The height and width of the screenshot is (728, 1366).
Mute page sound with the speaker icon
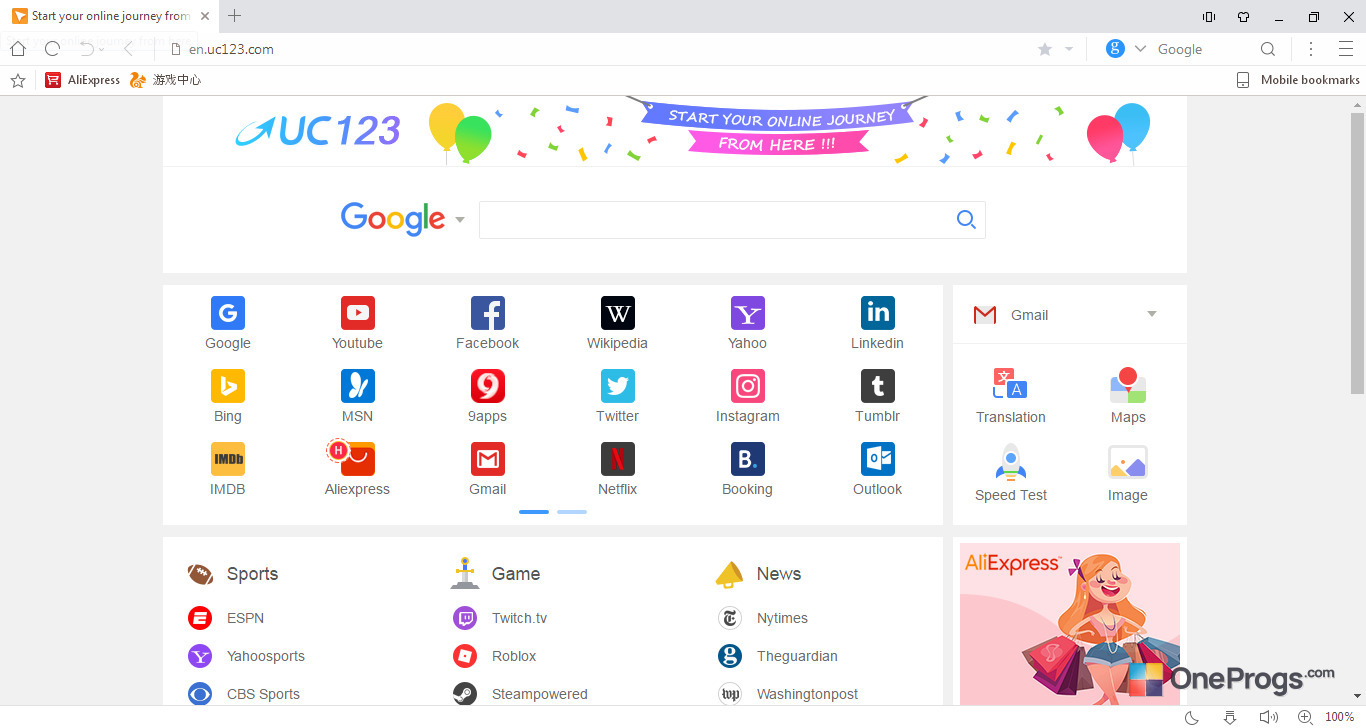[x=1267, y=717]
